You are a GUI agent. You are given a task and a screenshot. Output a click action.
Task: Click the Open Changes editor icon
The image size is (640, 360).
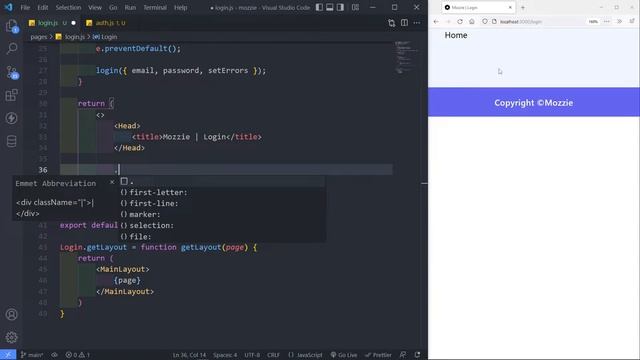tap(391, 23)
